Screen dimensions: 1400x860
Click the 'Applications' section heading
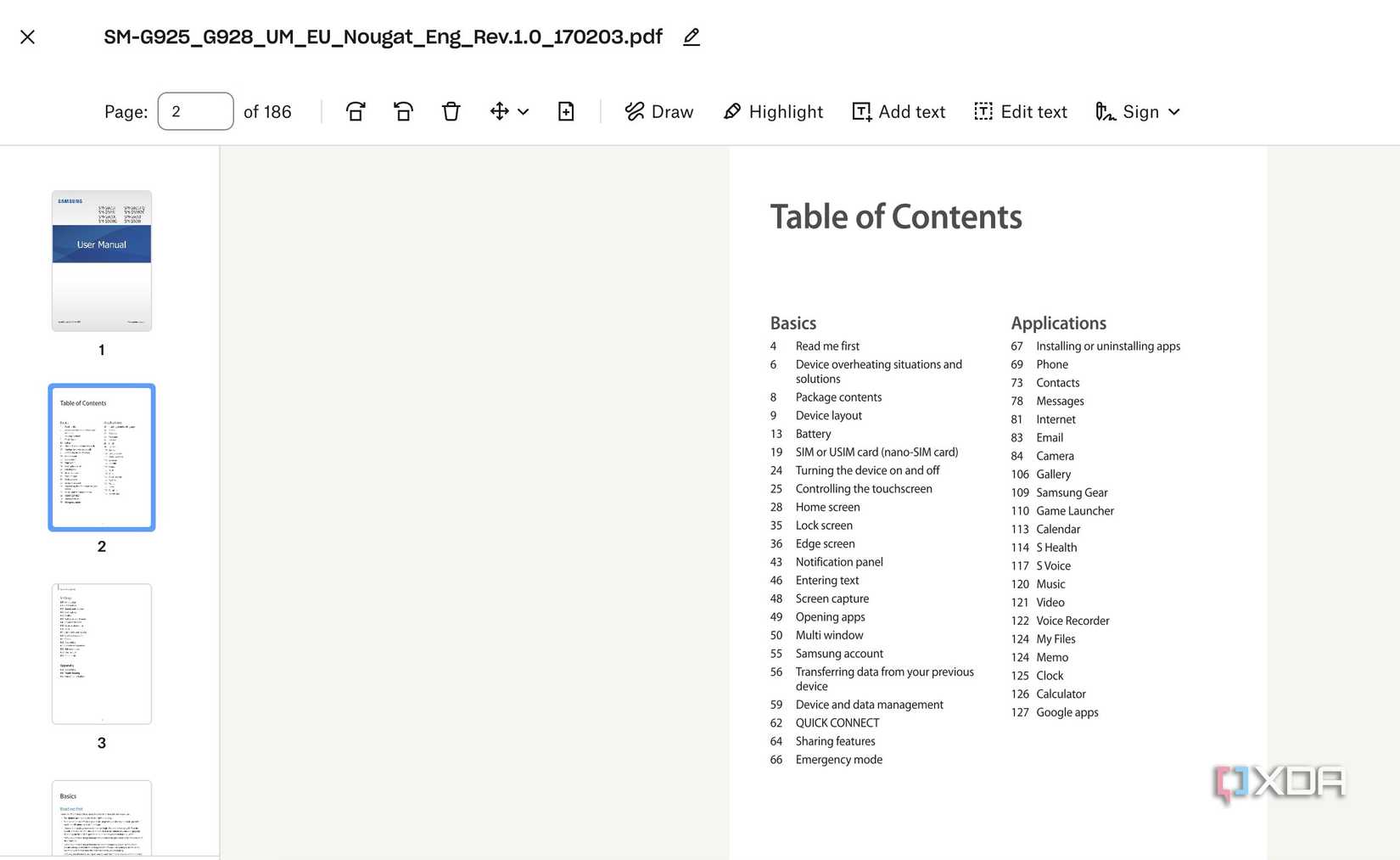pos(1058,323)
